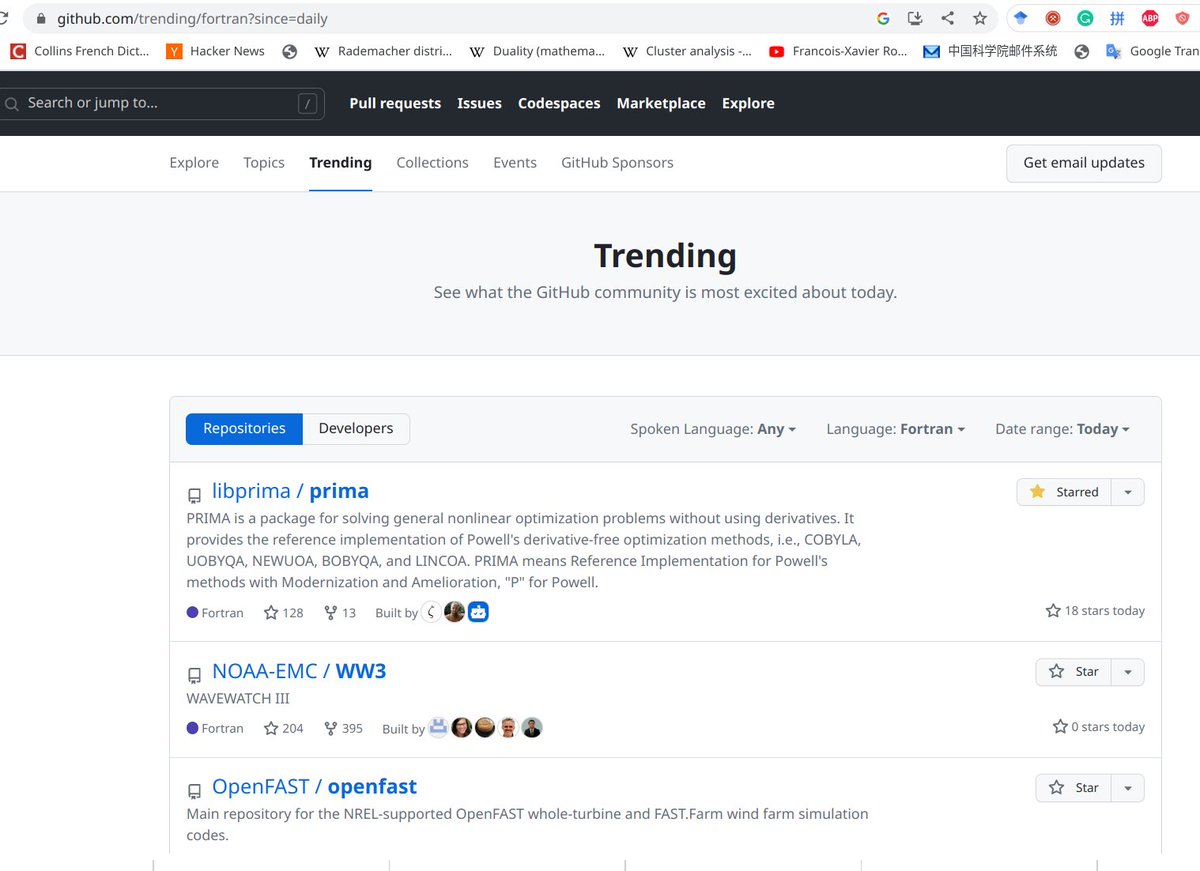Switch to the Explore sub-navigation tab
The height and width of the screenshot is (871, 1200).
(194, 163)
